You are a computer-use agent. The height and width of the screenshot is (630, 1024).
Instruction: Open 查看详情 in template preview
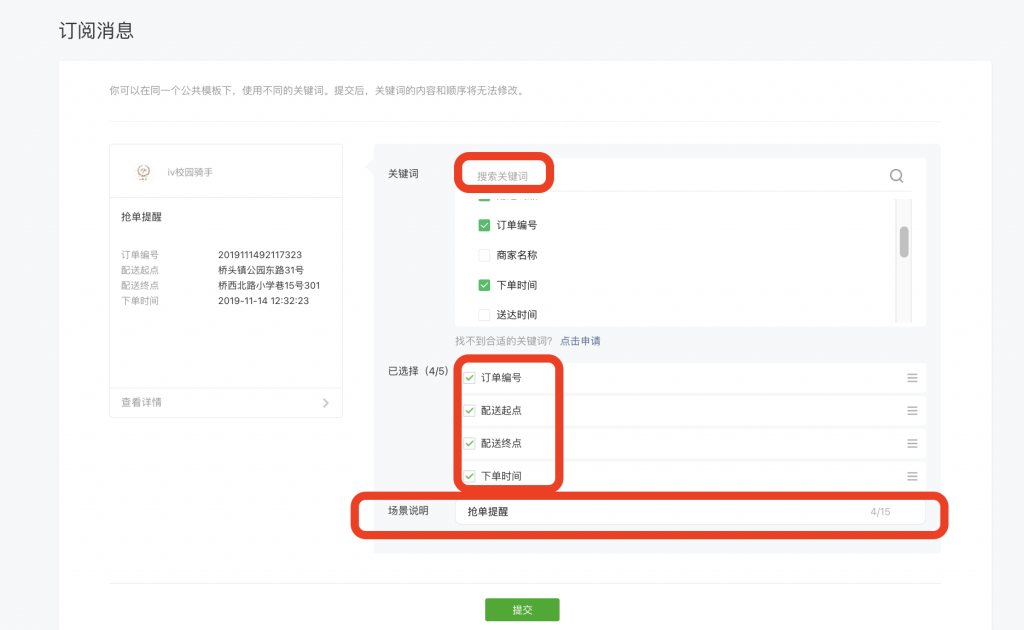(x=142, y=403)
